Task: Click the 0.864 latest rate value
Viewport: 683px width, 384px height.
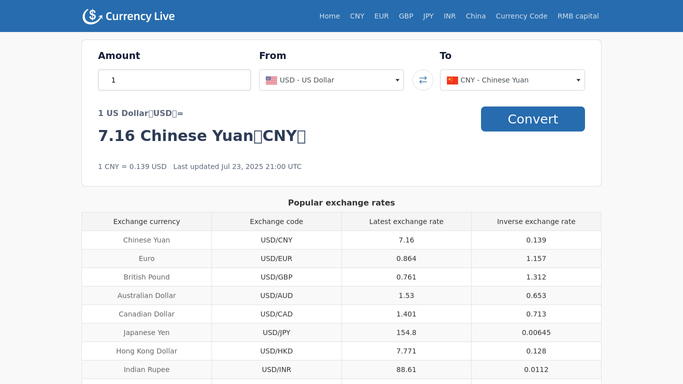Action: (406, 259)
